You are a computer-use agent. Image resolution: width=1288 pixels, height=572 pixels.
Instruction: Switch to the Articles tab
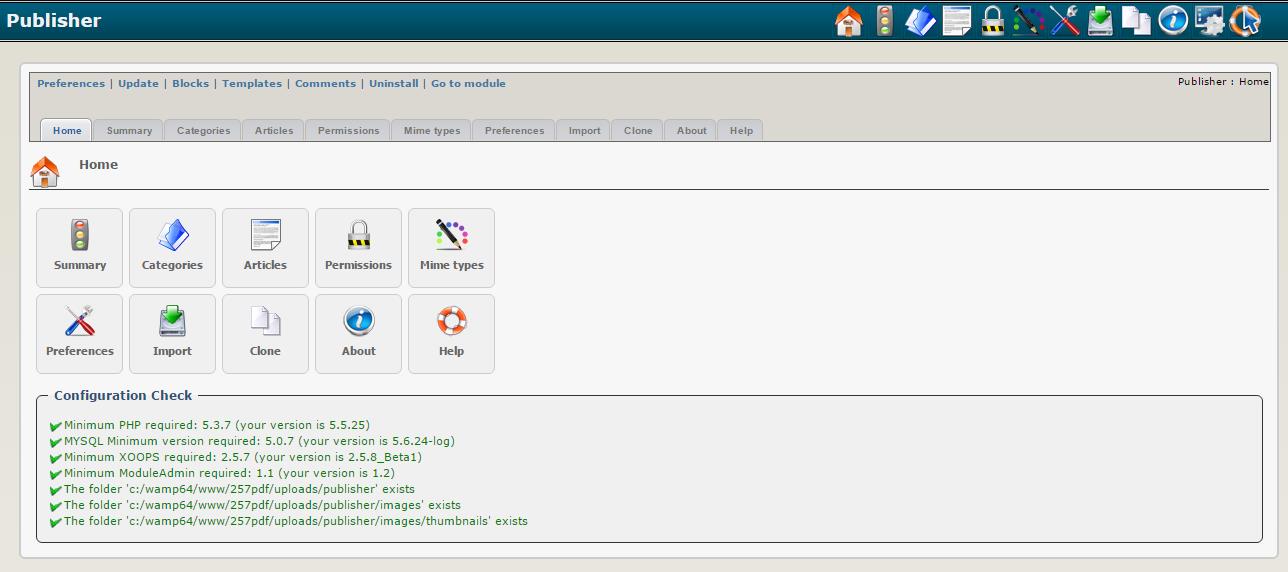coord(274,130)
